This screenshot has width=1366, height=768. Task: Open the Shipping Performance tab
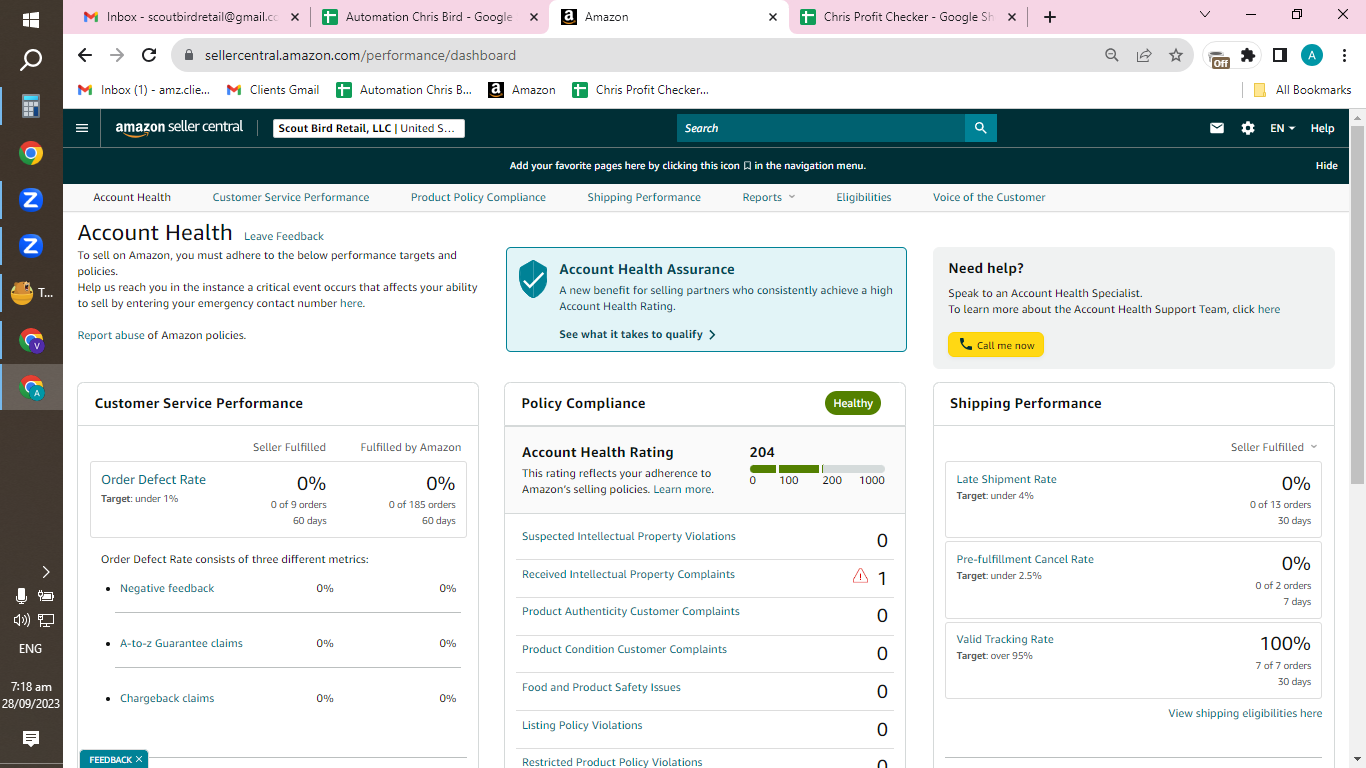pyautogui.click(x=644, y=197)
